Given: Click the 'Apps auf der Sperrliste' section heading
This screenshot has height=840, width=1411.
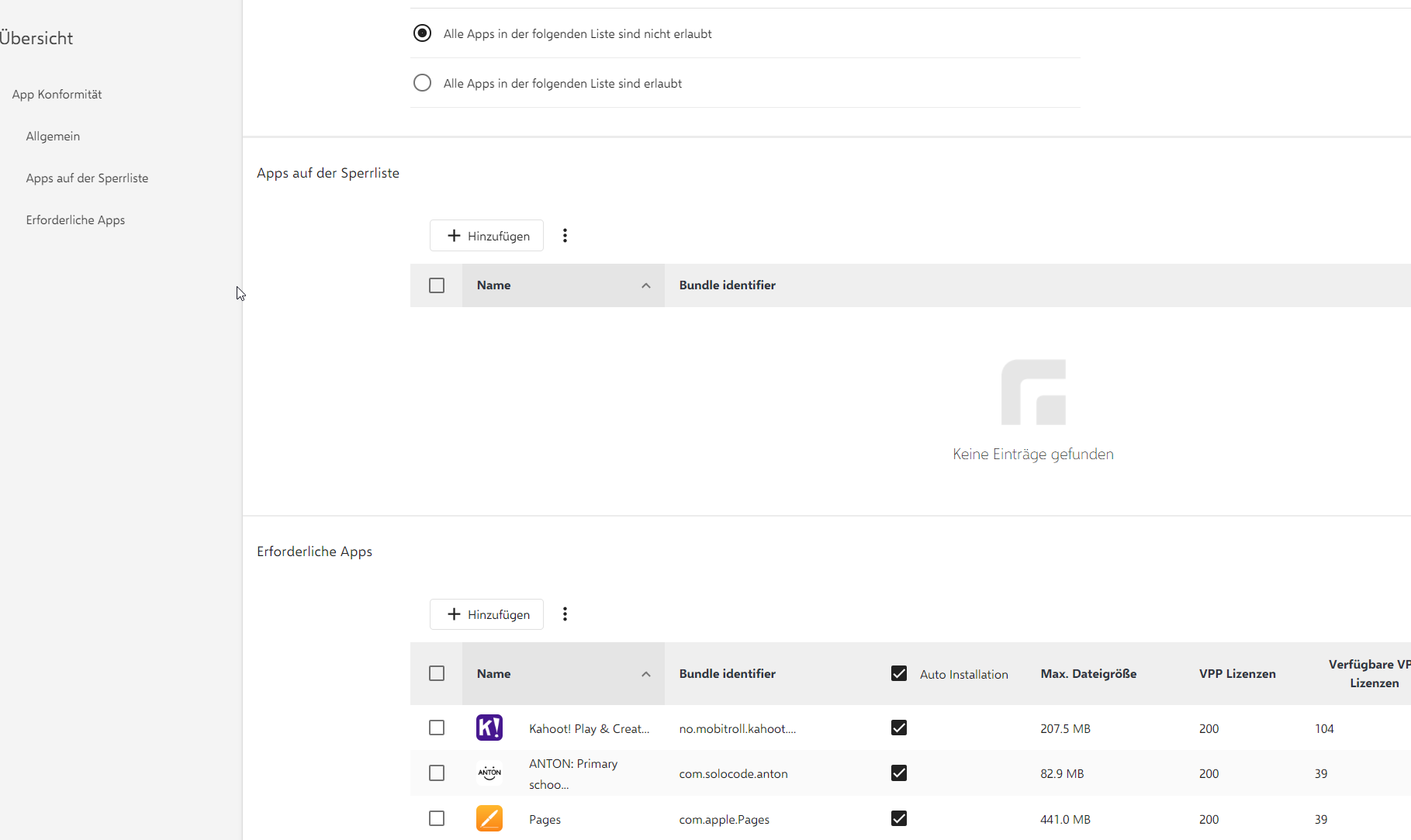Looking at the screenshot, I should coord(328,173).
